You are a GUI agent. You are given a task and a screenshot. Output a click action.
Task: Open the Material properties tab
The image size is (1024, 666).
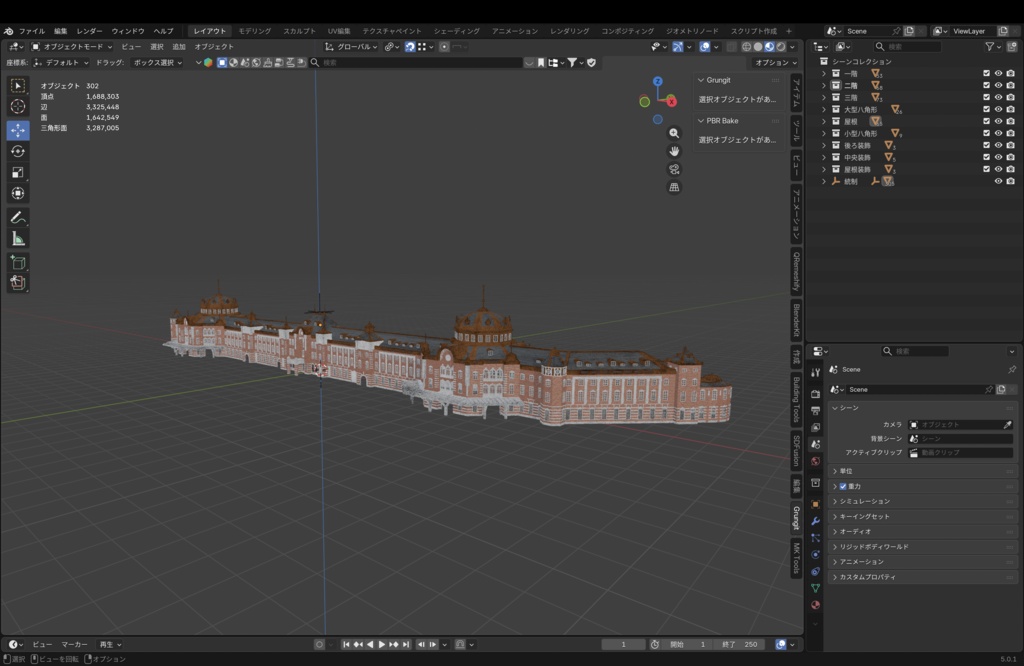pos(815,605)
